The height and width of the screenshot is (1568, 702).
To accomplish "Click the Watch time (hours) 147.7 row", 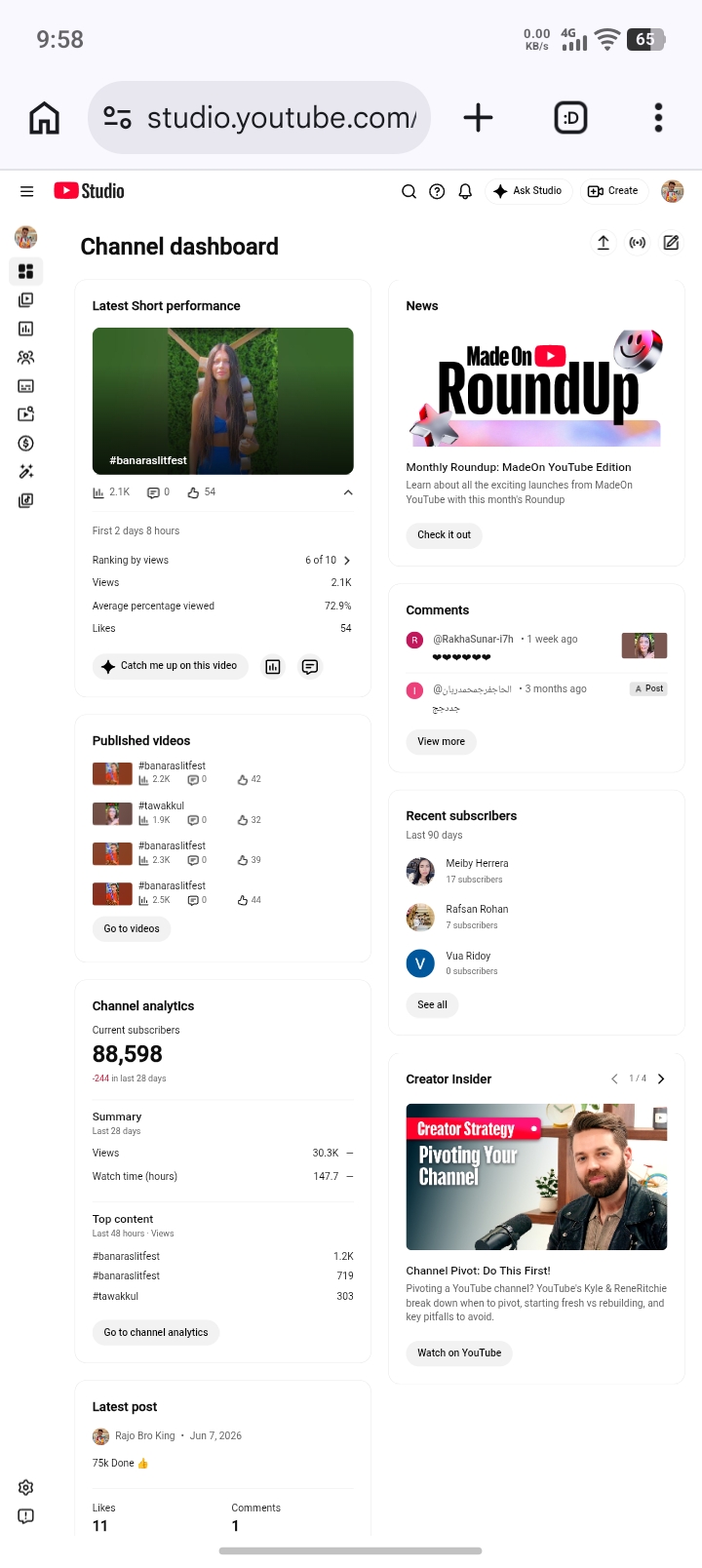I will point(223,1177).
